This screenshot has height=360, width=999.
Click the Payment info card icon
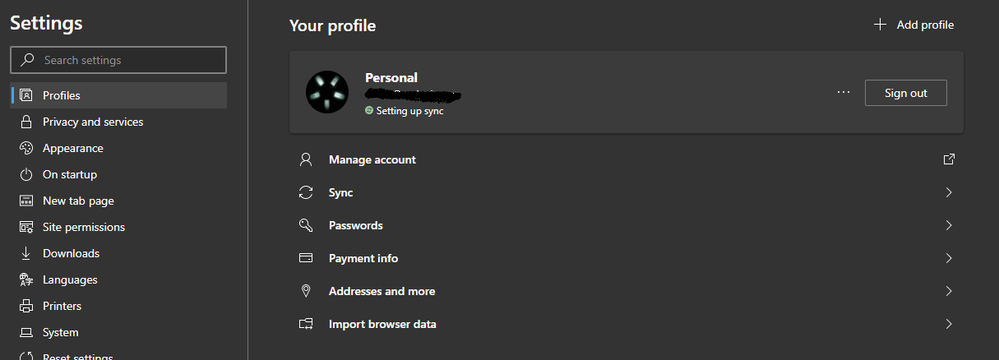point(306,258)
